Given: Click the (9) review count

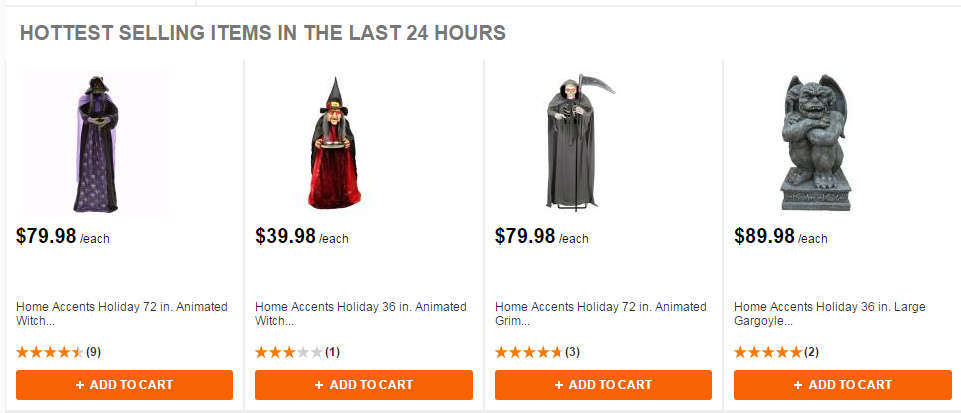Looking at the screenshot, I should [x=93, y=352].
